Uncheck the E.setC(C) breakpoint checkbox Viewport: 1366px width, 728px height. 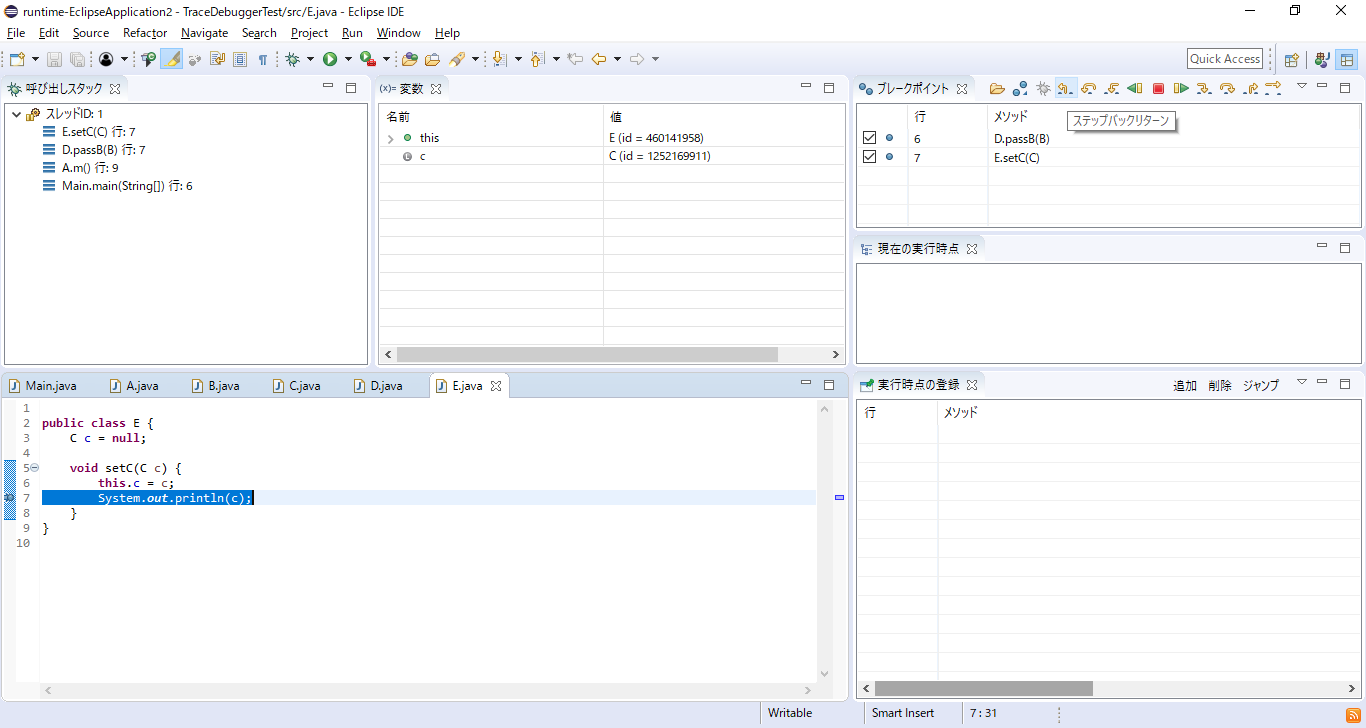pyautogui.click(x=869, y=157)
